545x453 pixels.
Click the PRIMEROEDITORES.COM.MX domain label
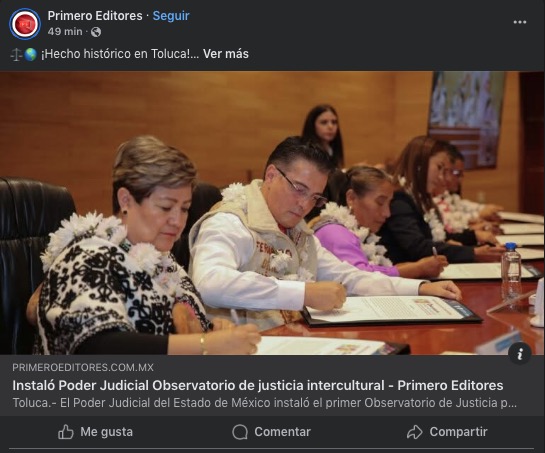point(83,367)
